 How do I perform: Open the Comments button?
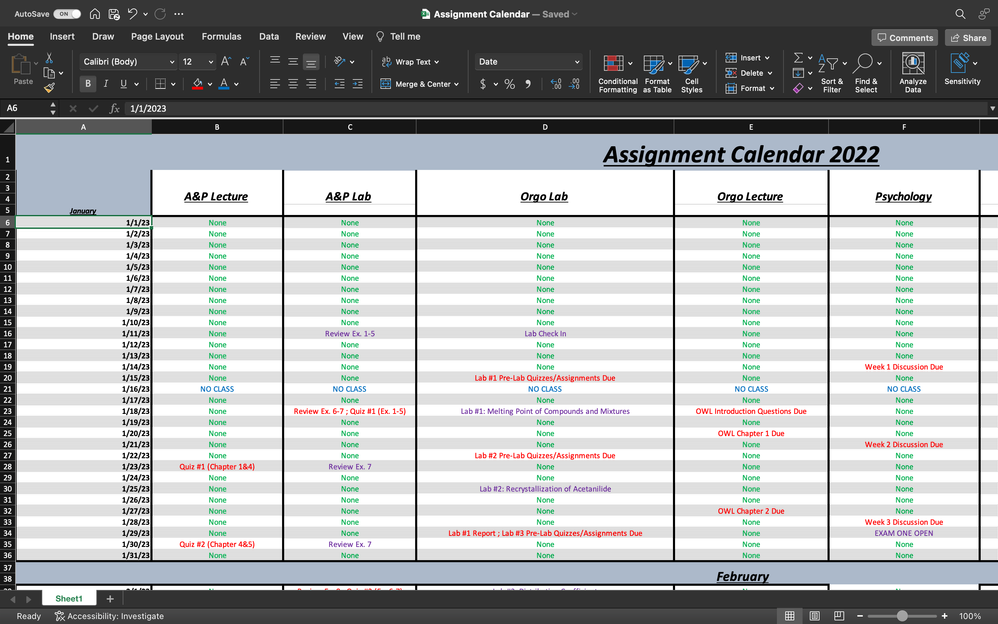click(904, 38)
